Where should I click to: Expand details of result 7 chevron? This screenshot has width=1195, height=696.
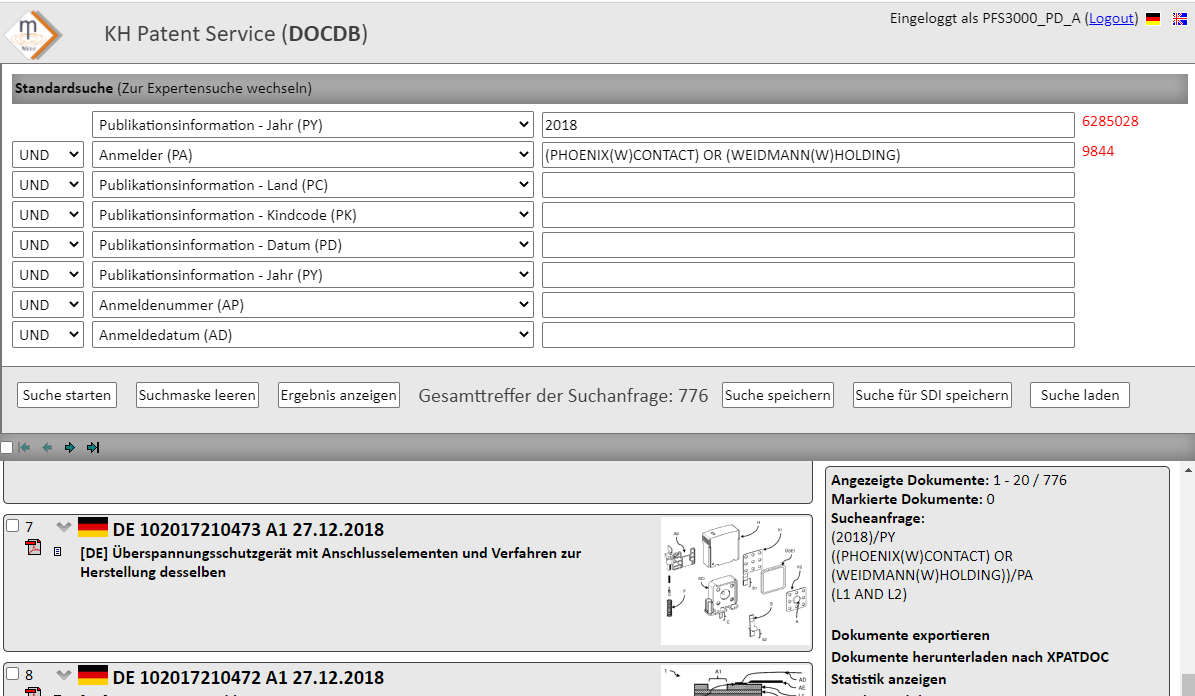coord(63,526)
